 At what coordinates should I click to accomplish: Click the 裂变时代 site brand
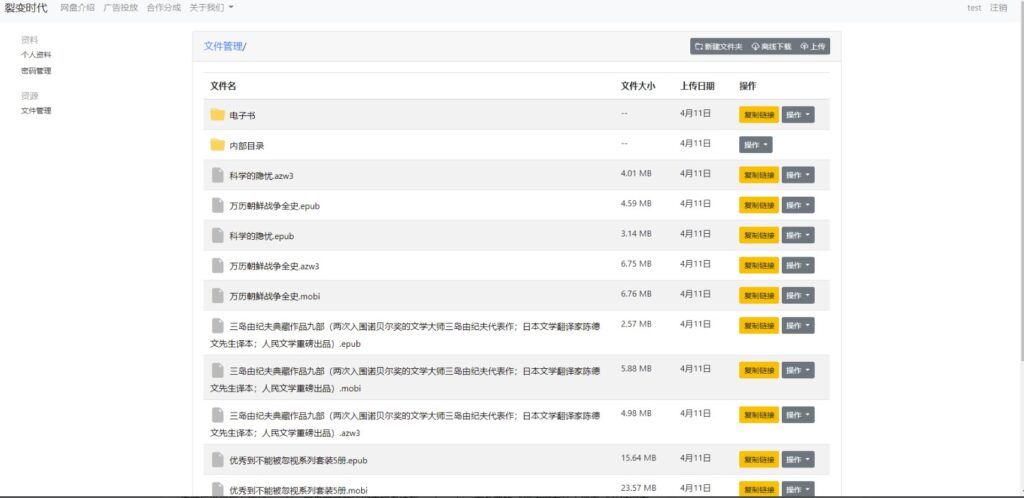point(25,8)
